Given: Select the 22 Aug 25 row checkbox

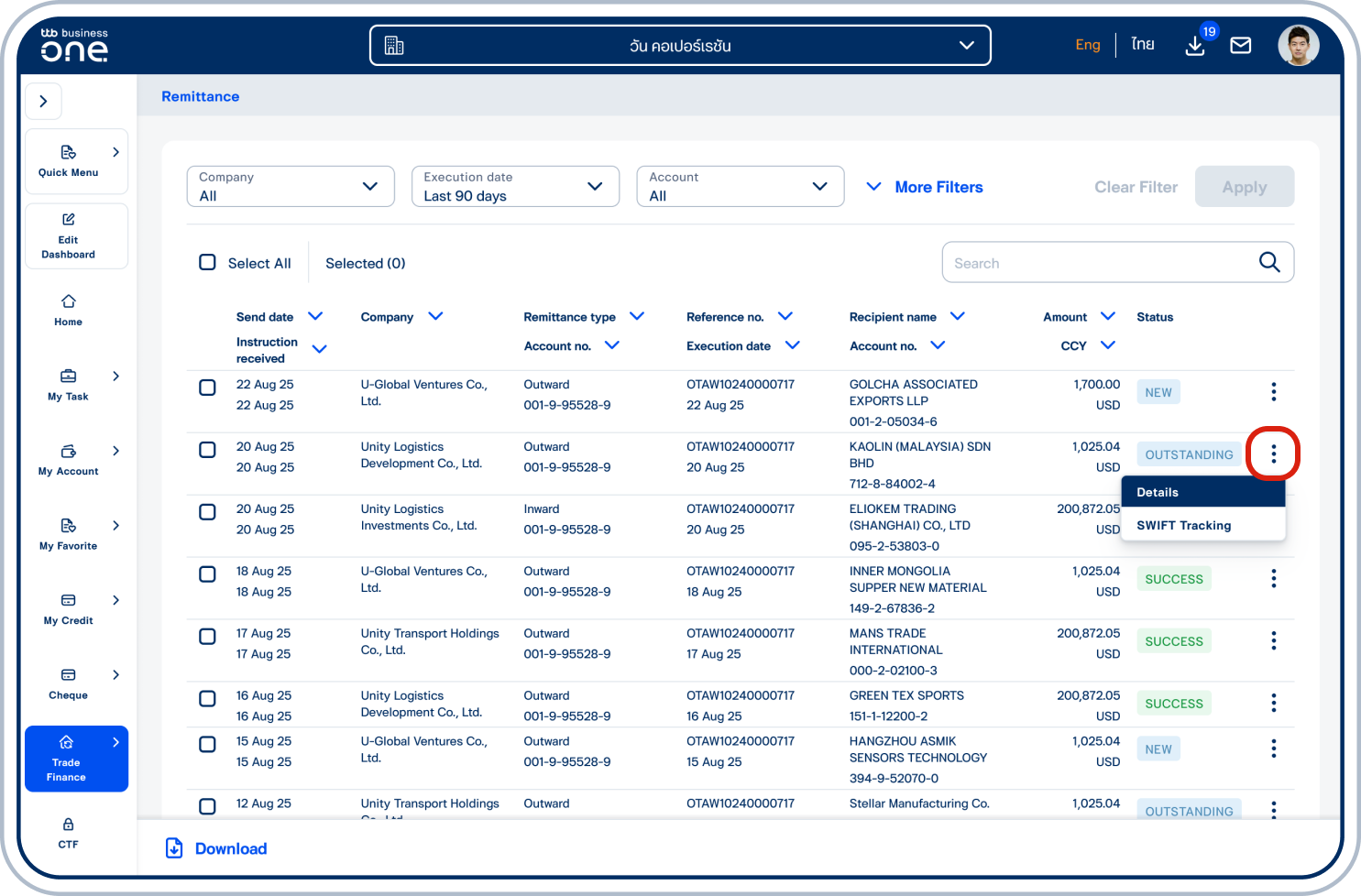Looking at the screenshot, I should pos(208,388).
